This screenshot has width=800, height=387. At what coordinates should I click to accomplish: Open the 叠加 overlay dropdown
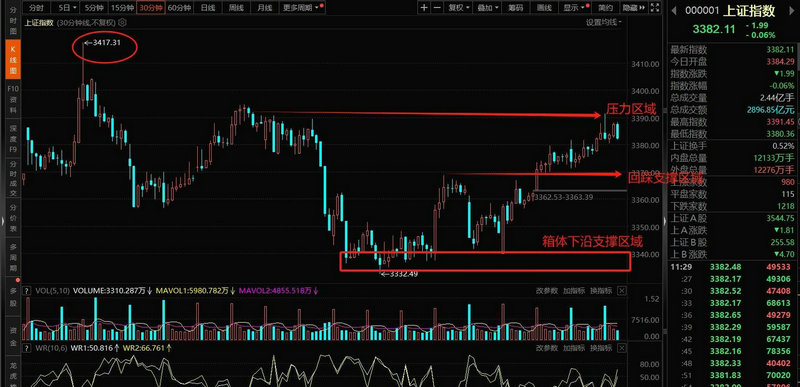point(488,8)
